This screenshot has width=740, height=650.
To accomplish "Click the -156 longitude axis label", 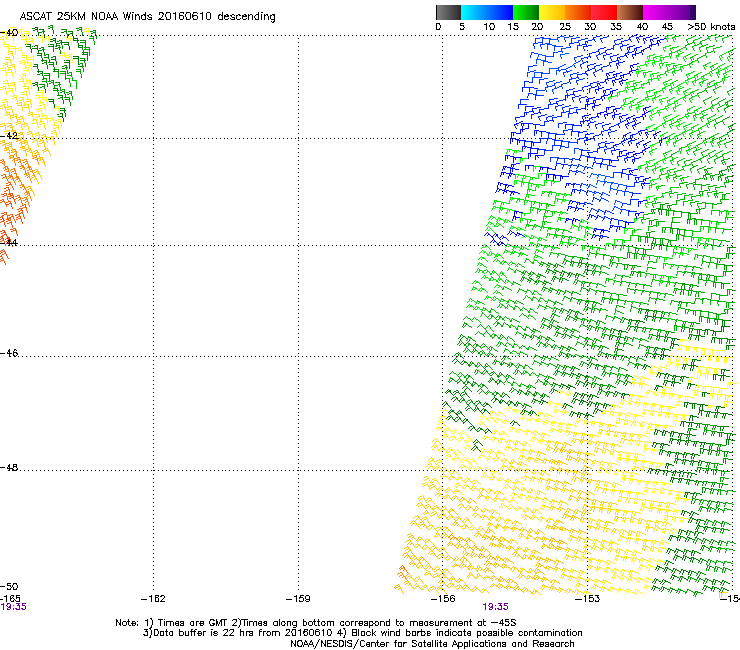I will tap(443, 599).
